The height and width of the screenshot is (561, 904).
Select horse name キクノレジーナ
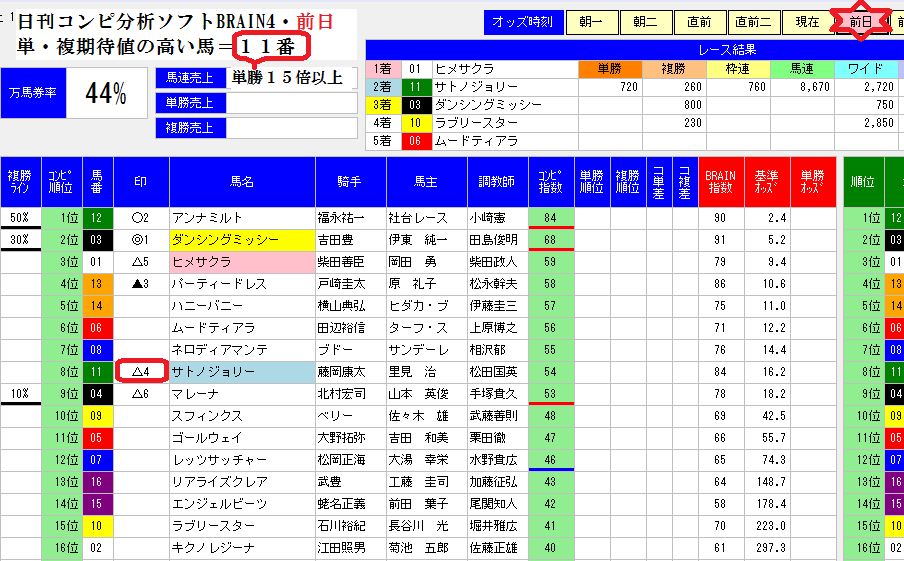coord(242,548)
